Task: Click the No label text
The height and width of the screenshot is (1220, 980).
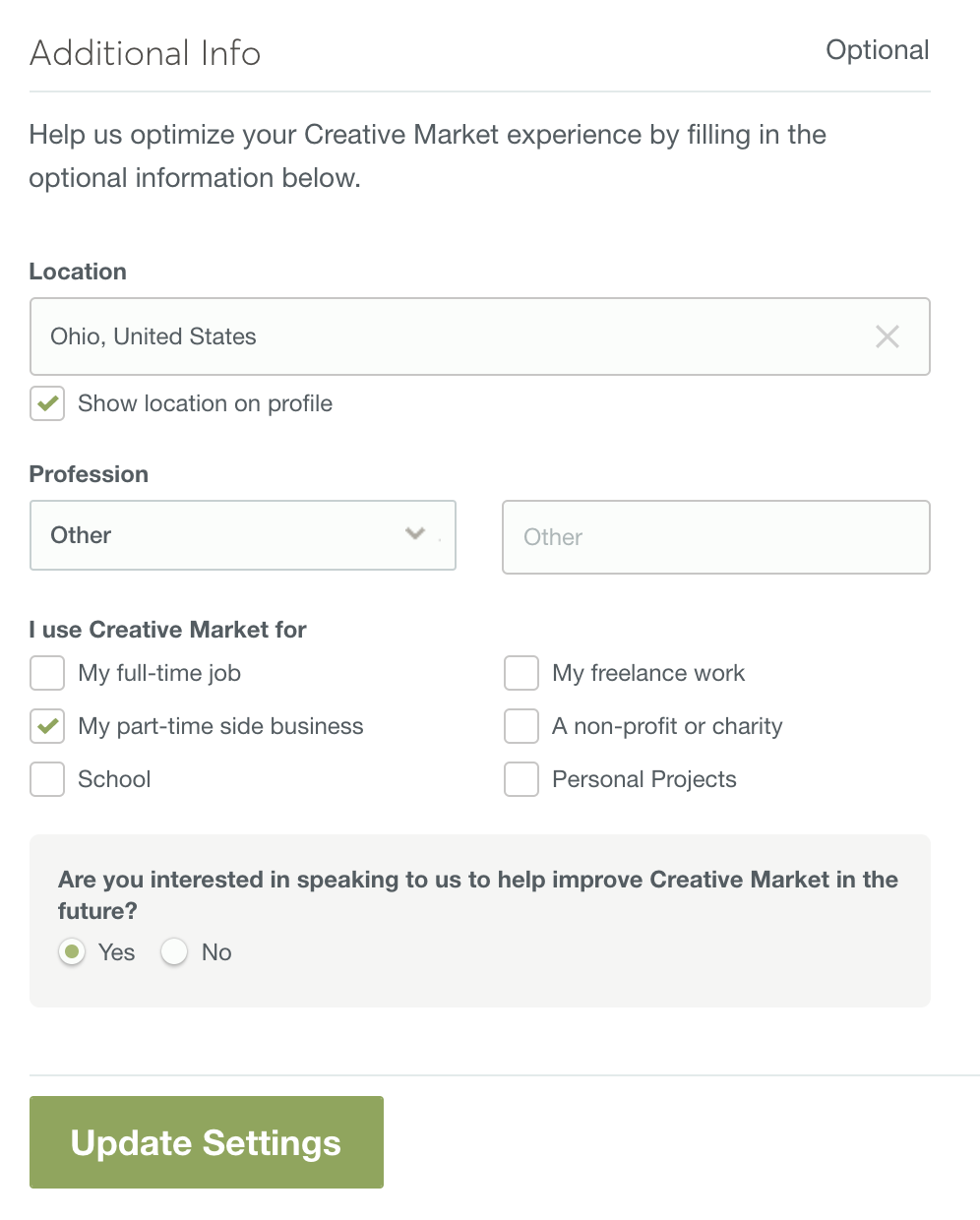Action: 216,952
